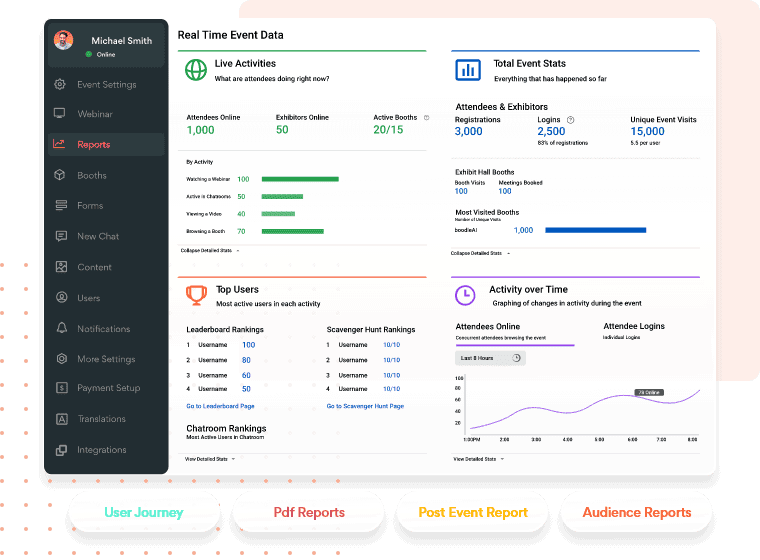This screenshot has width=760, height=560.
Task: Open Reports in the sidebar menu
Action: pos(94,145)
